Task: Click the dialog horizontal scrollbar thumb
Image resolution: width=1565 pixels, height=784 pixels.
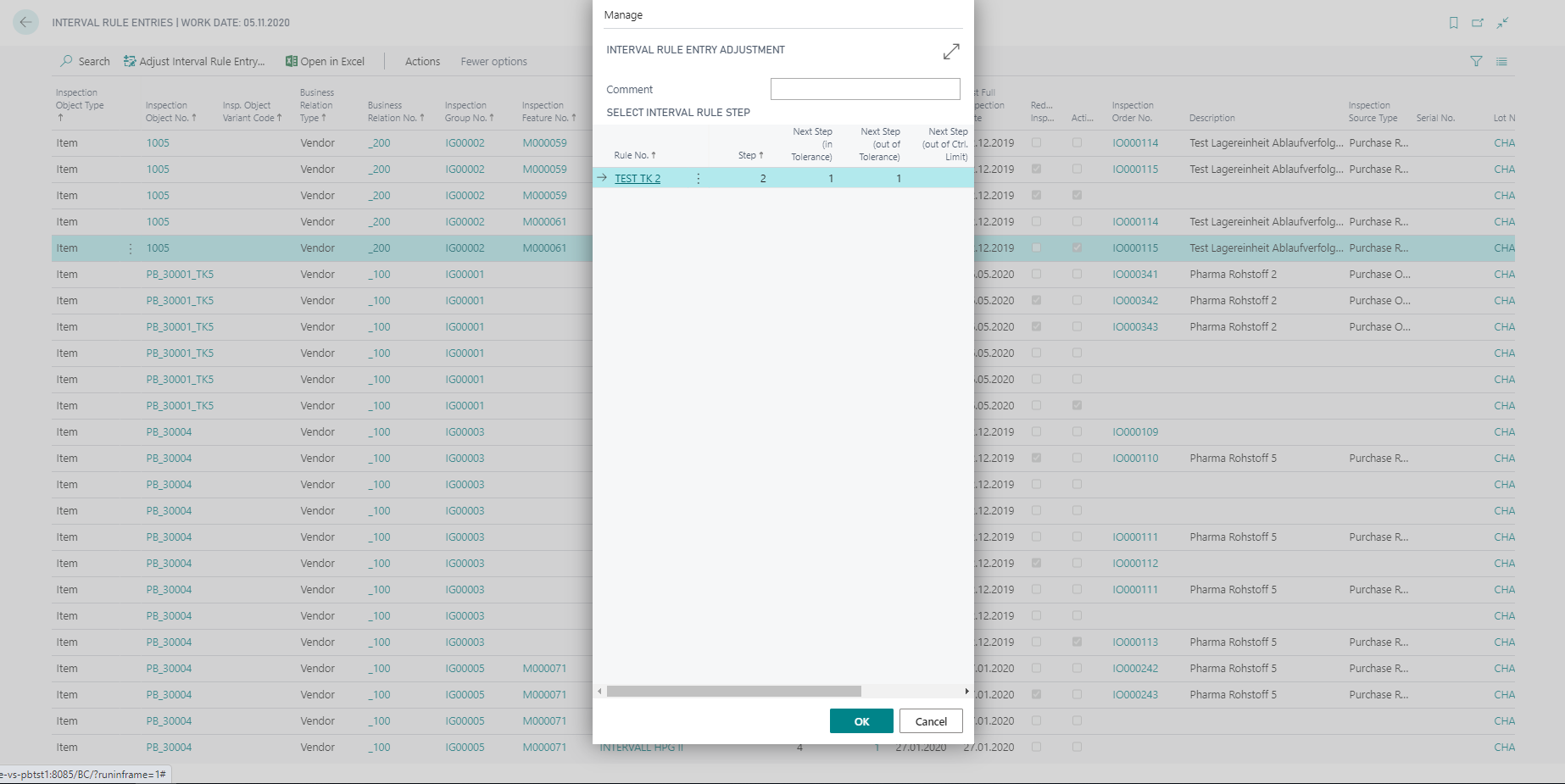Action: tap(734, 691)
